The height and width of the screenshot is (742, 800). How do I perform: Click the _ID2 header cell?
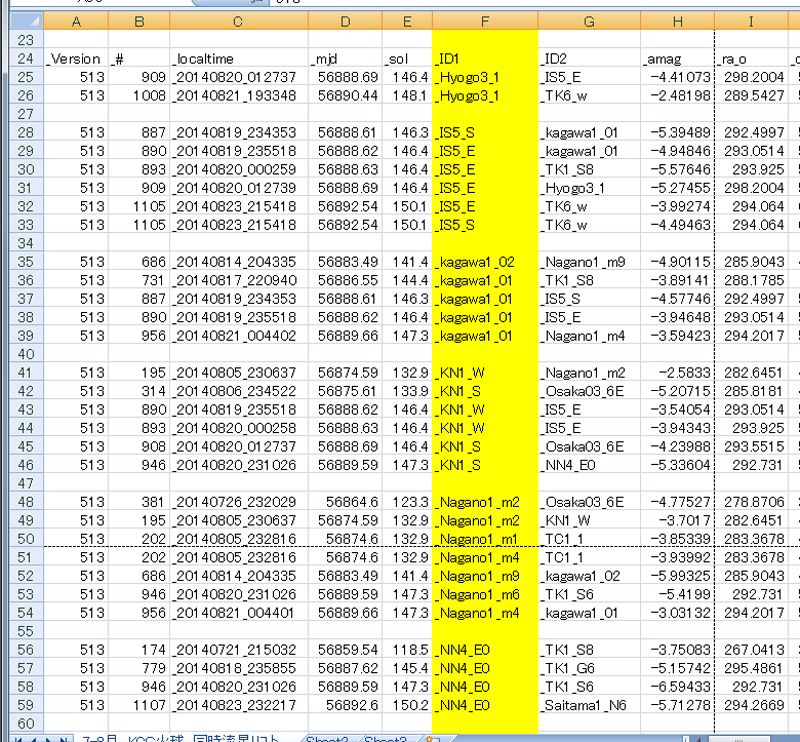tap(589, 59)
